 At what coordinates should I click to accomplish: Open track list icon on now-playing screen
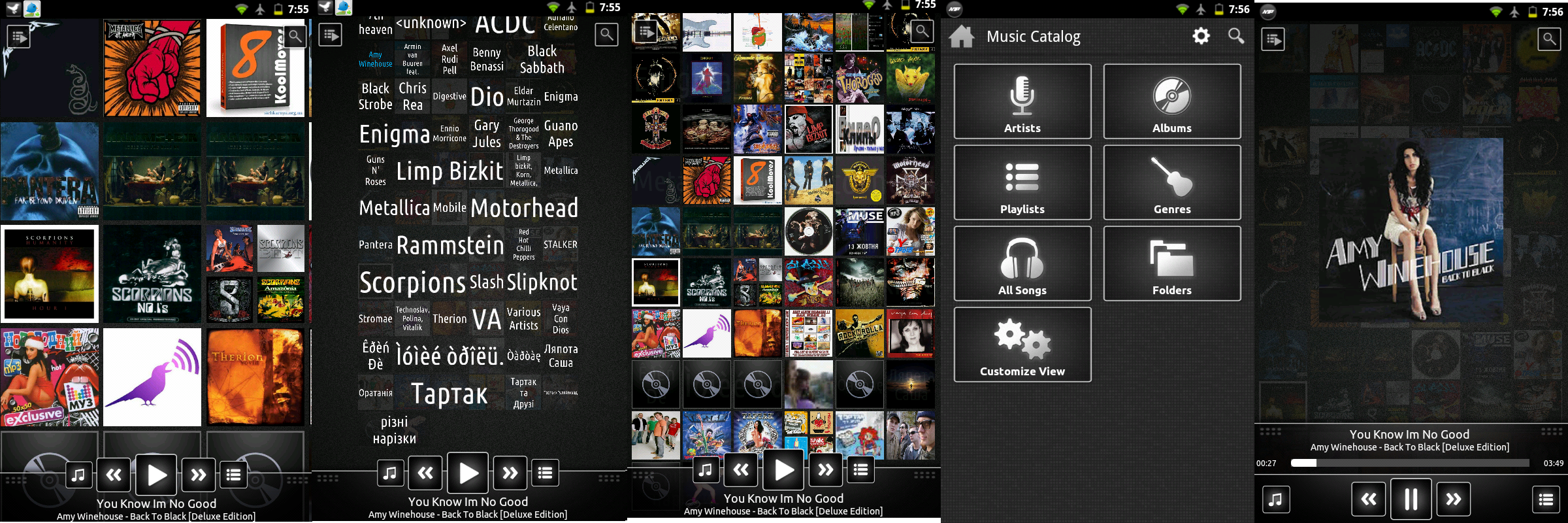[1546, 500]
